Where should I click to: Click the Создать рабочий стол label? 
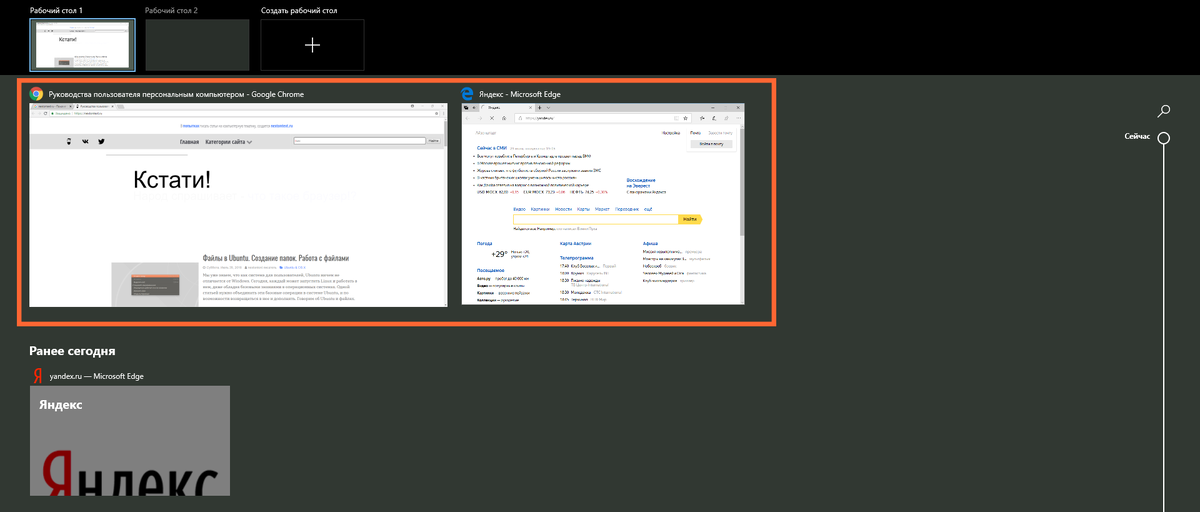pyautogui.click(x=299, y=10)
